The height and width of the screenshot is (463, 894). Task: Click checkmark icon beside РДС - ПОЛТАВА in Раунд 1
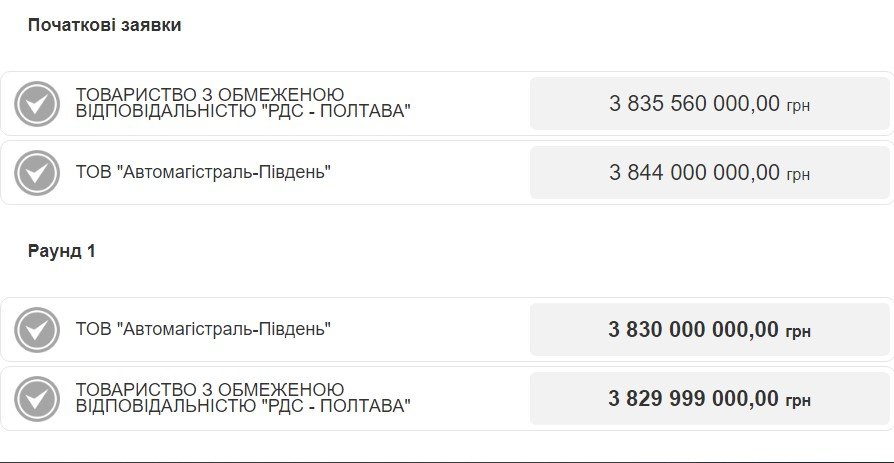[38, 399]
